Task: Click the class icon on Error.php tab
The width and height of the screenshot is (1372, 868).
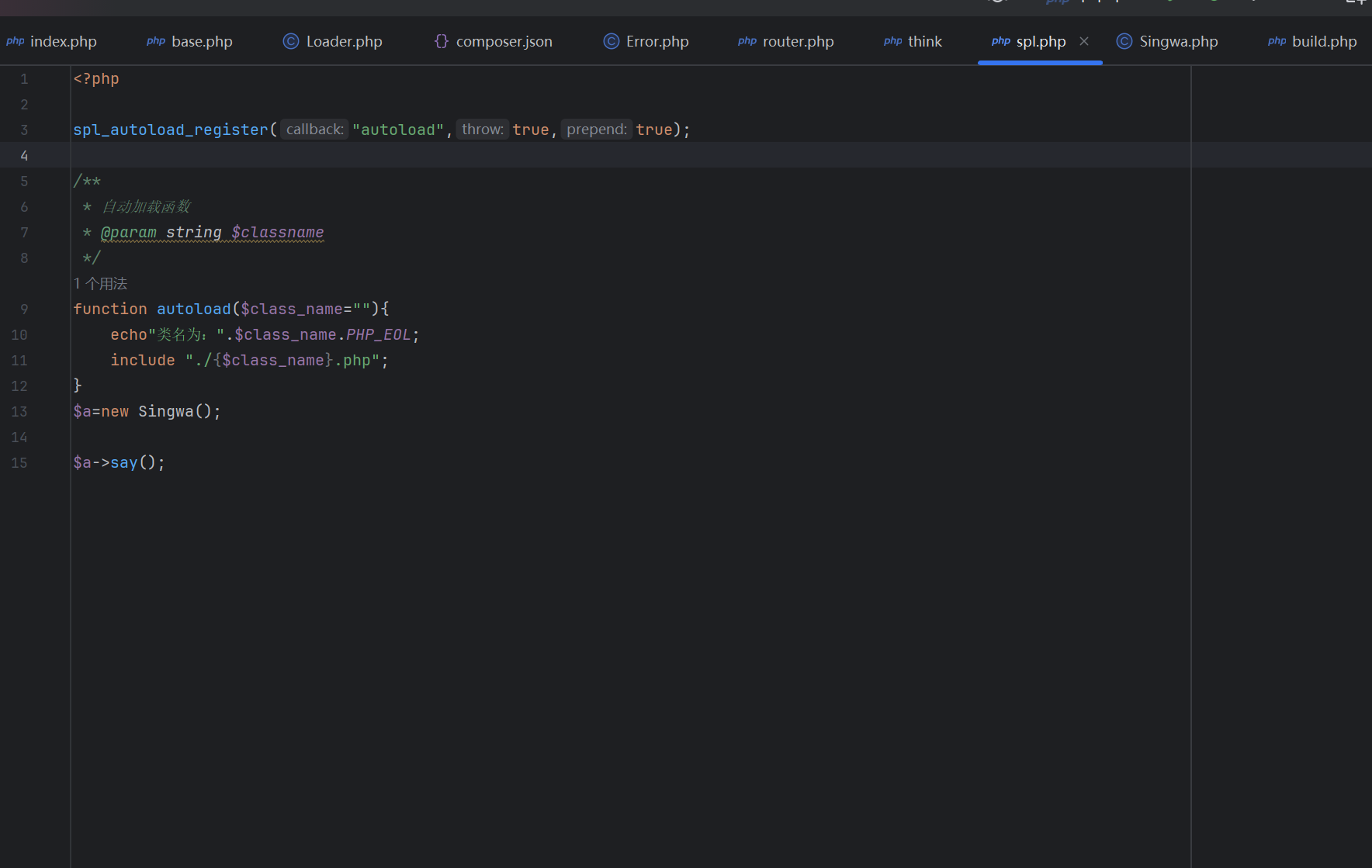Action: pos(611,41)
